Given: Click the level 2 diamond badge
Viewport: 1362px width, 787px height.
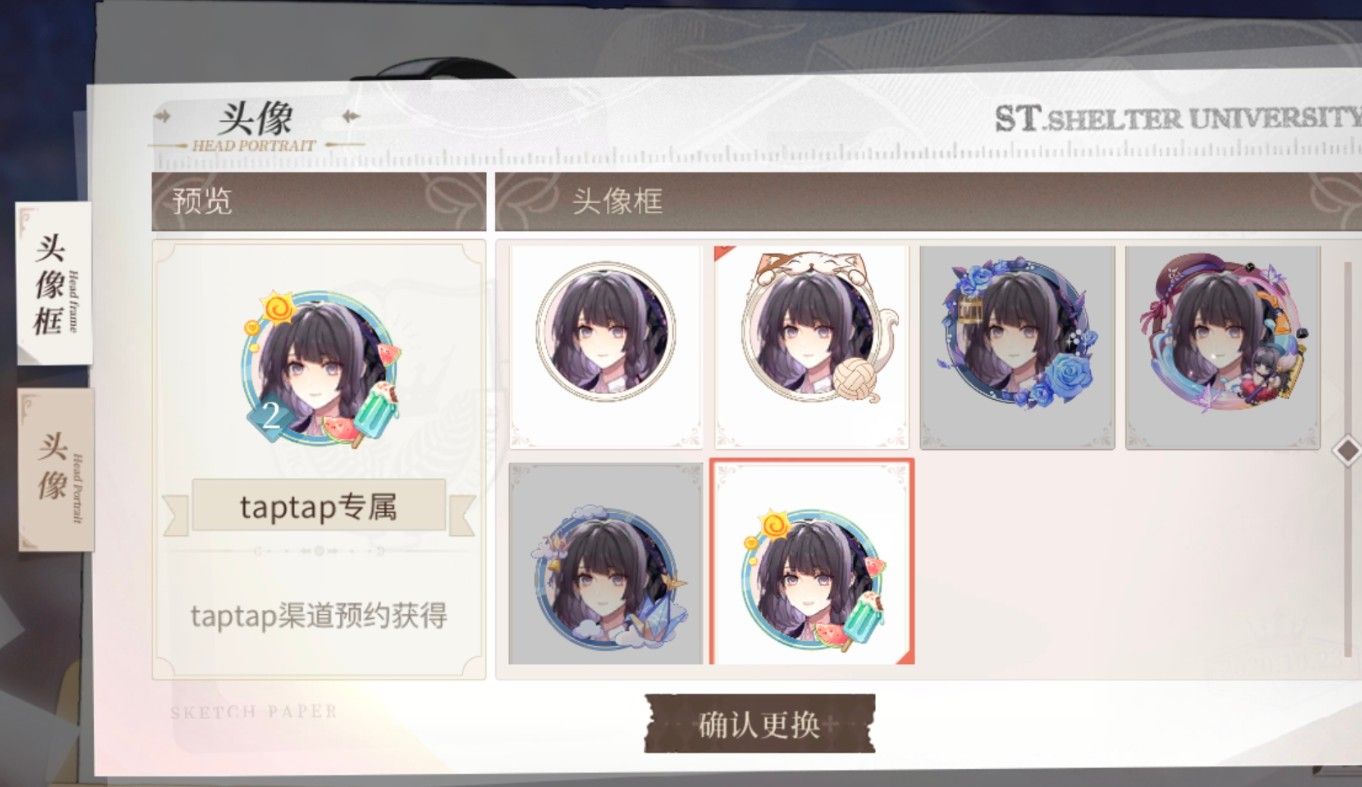Looking at the screenshot, I should tap(270, 414).
